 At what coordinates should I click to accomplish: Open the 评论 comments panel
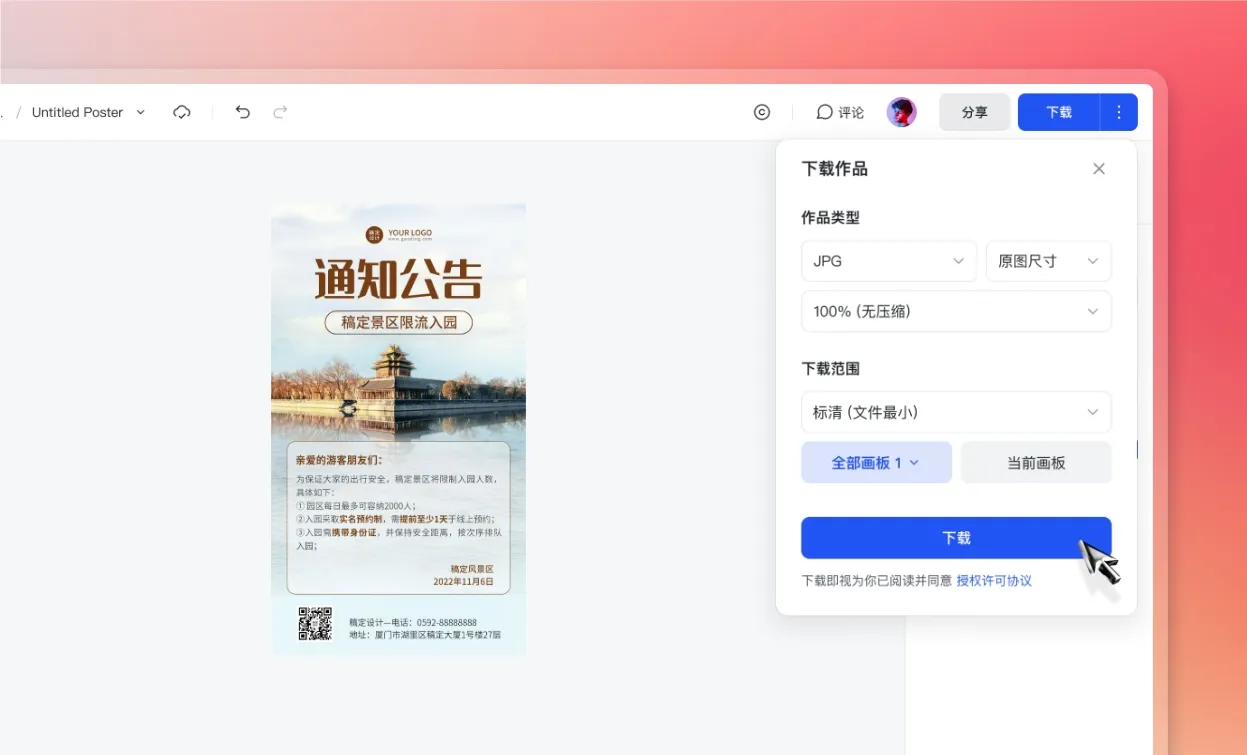[x=840, y=112]
